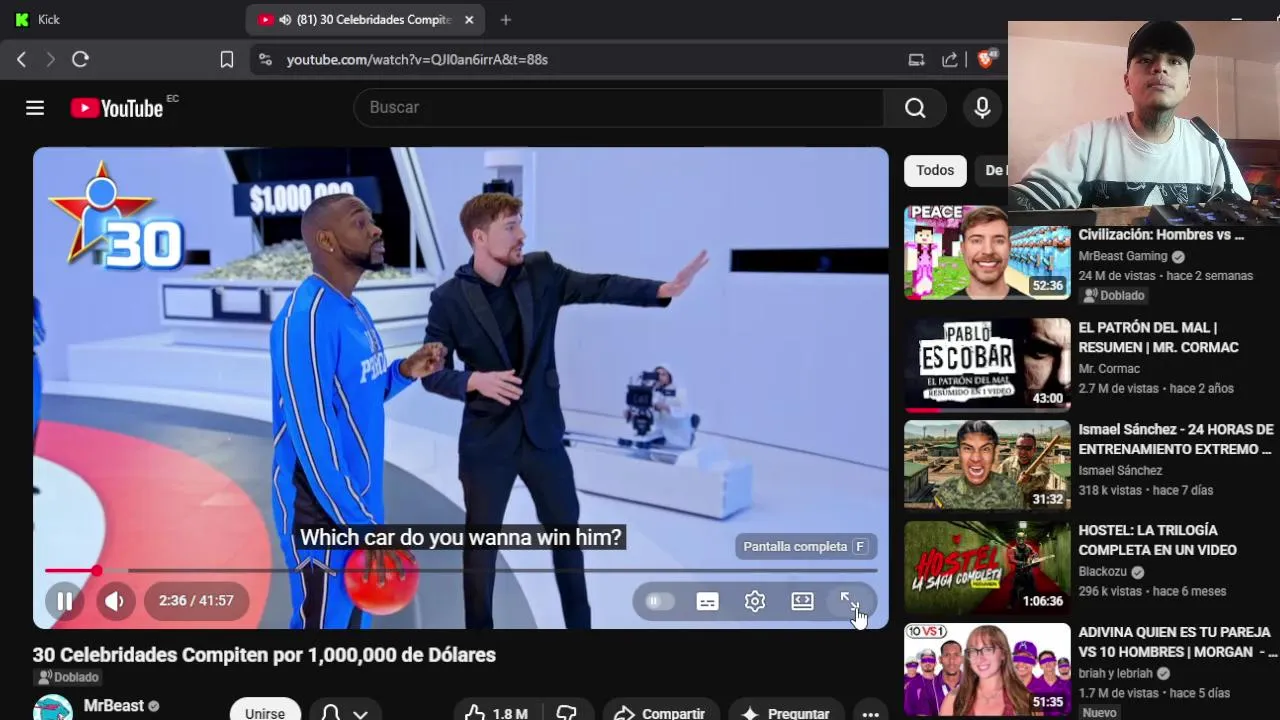
Task: Open the Civilización: Hombres vs thumbnail
Action: [987, 253]
